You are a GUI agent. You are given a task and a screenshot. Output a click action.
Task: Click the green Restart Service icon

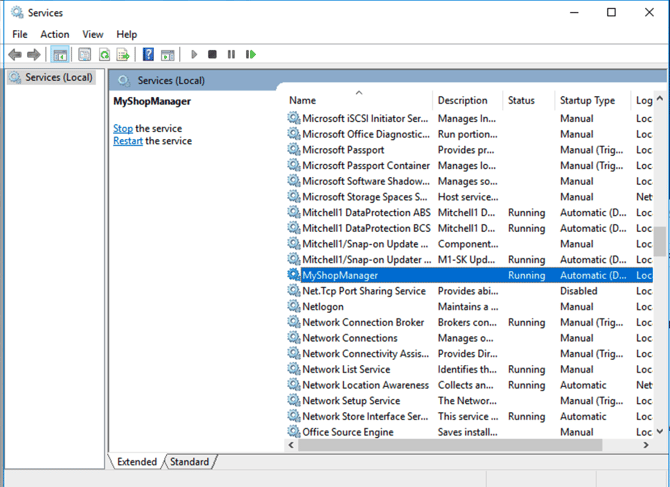pos(251,54)
